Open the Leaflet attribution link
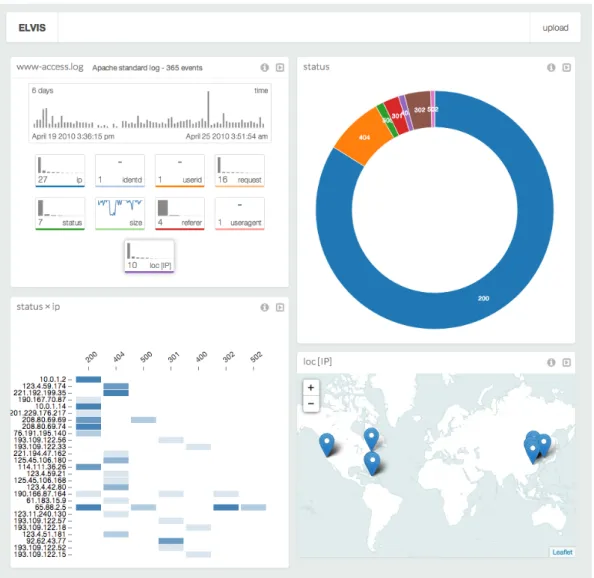 click(x=562, y=552)
